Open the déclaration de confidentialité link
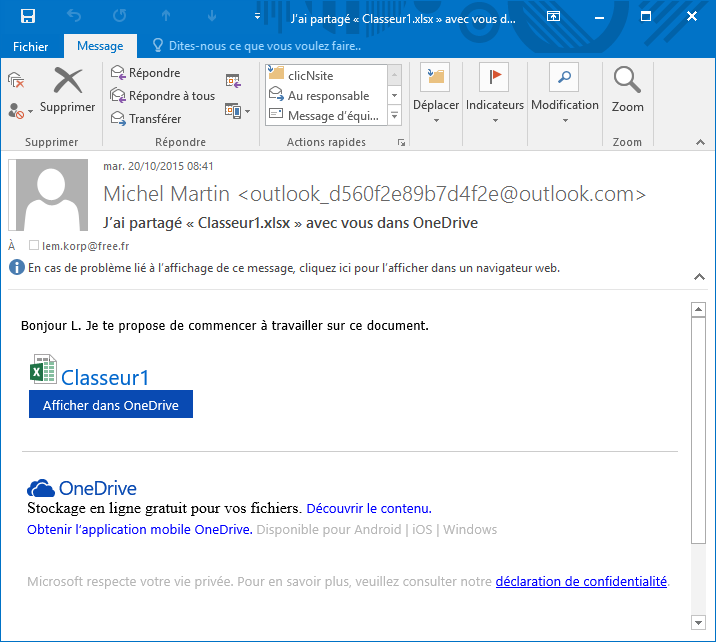 [581, 581]
